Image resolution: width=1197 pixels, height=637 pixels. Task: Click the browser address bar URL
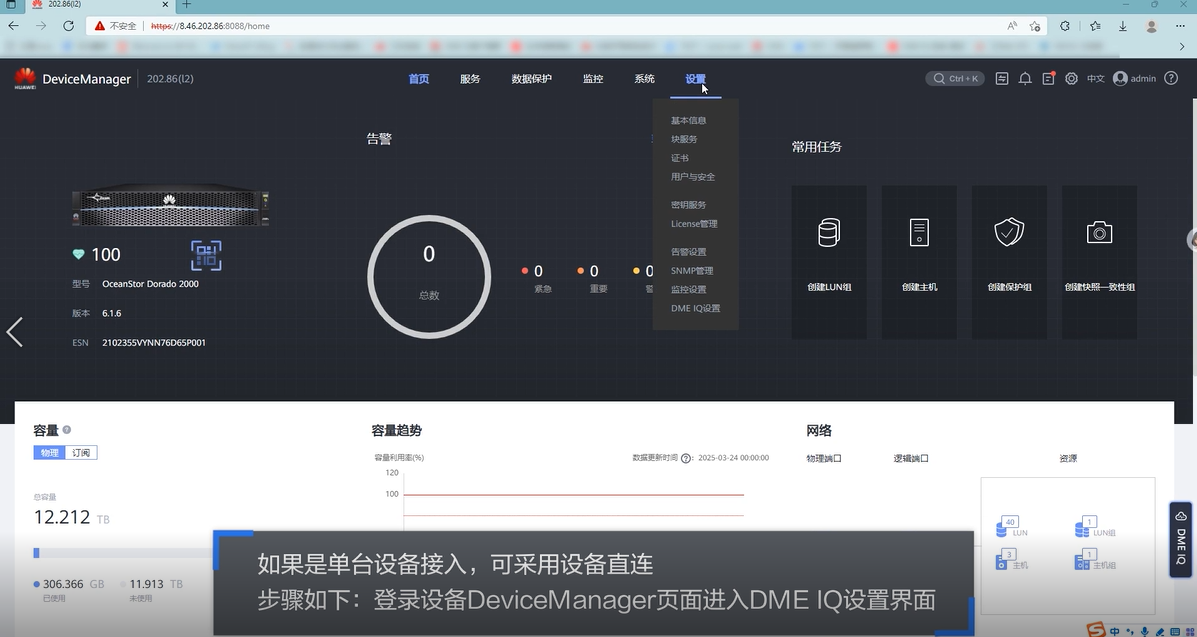point(210,26)
